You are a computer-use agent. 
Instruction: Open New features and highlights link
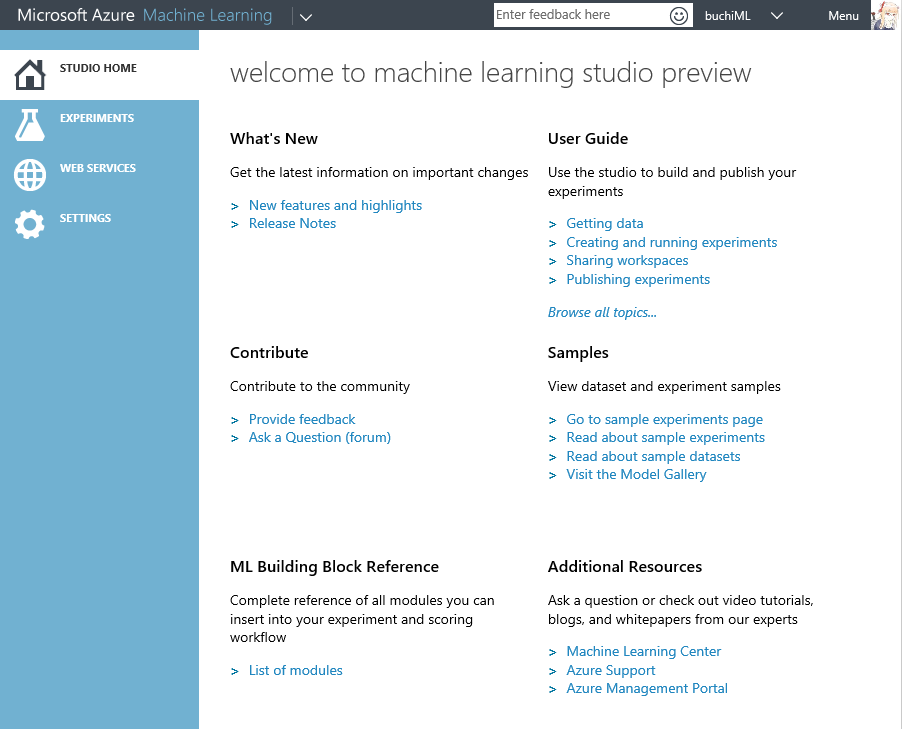[335, 205]
